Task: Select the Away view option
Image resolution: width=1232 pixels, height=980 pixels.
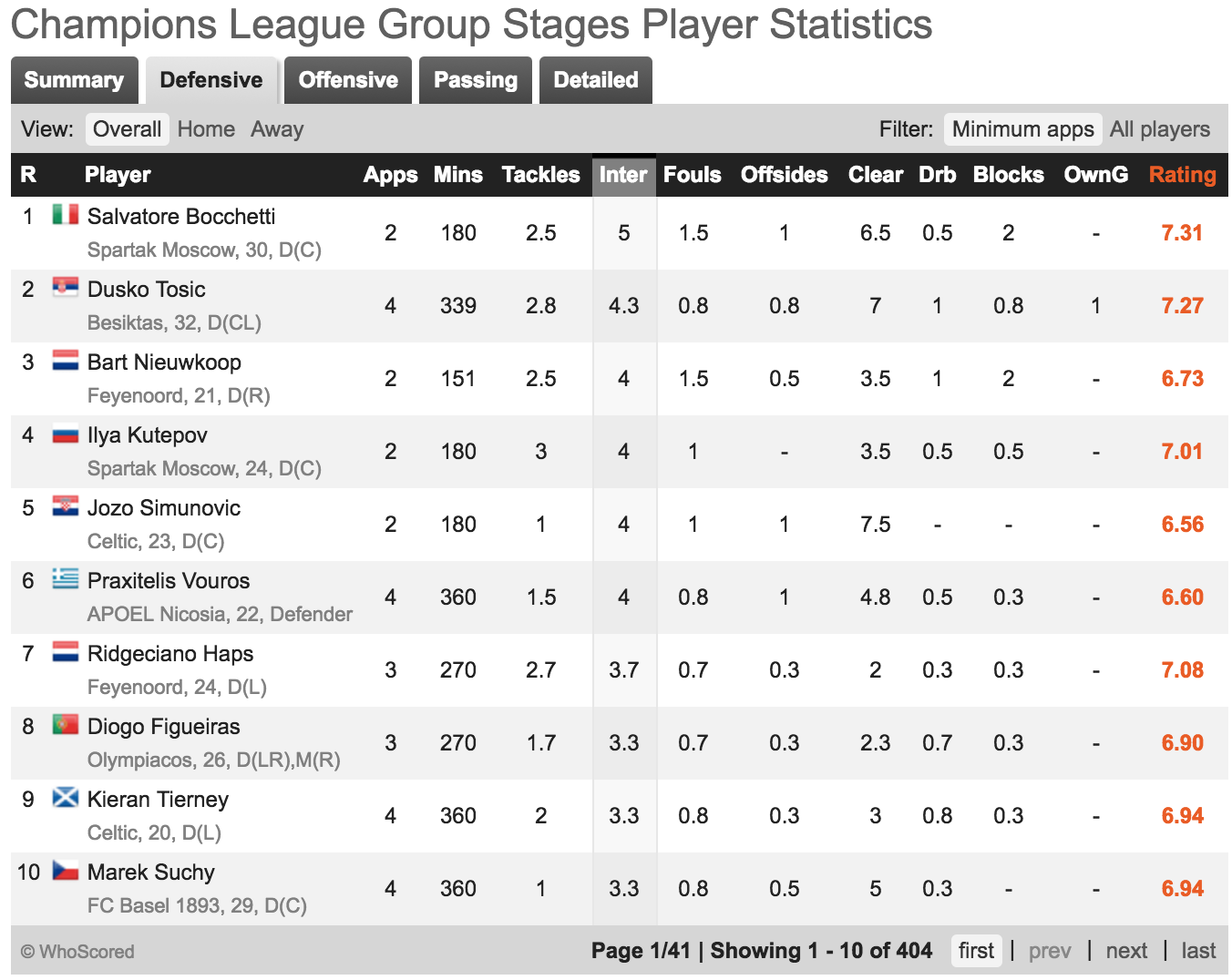Action: [x=277, y=129]
